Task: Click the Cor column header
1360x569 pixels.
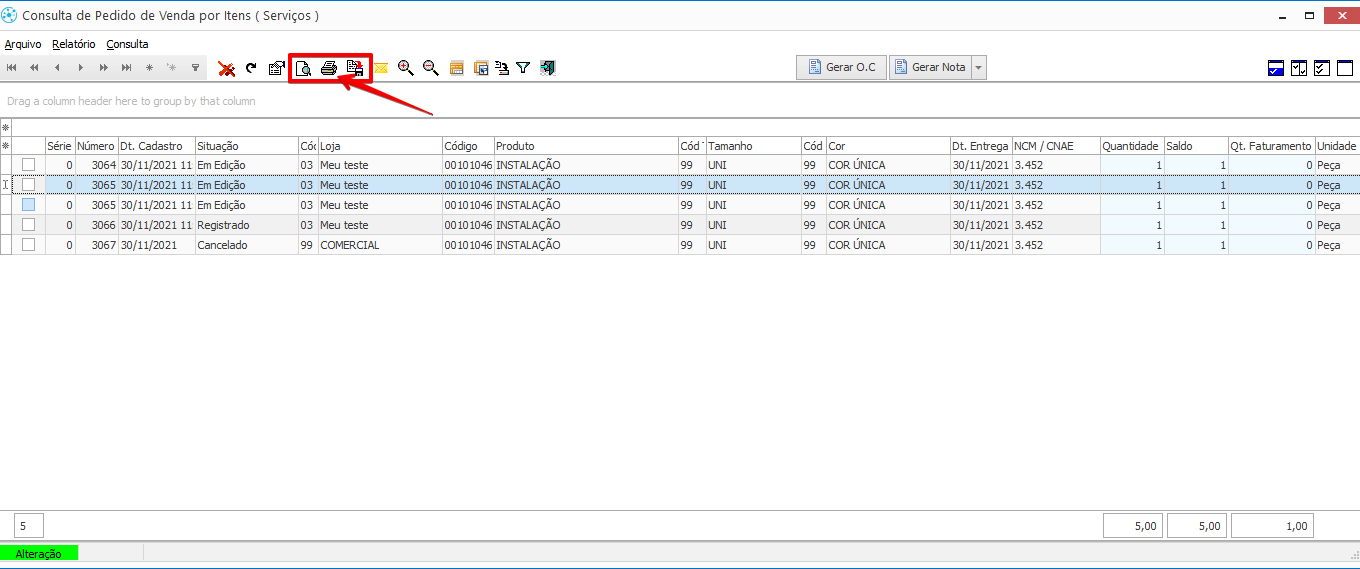Action: [888, 146]
